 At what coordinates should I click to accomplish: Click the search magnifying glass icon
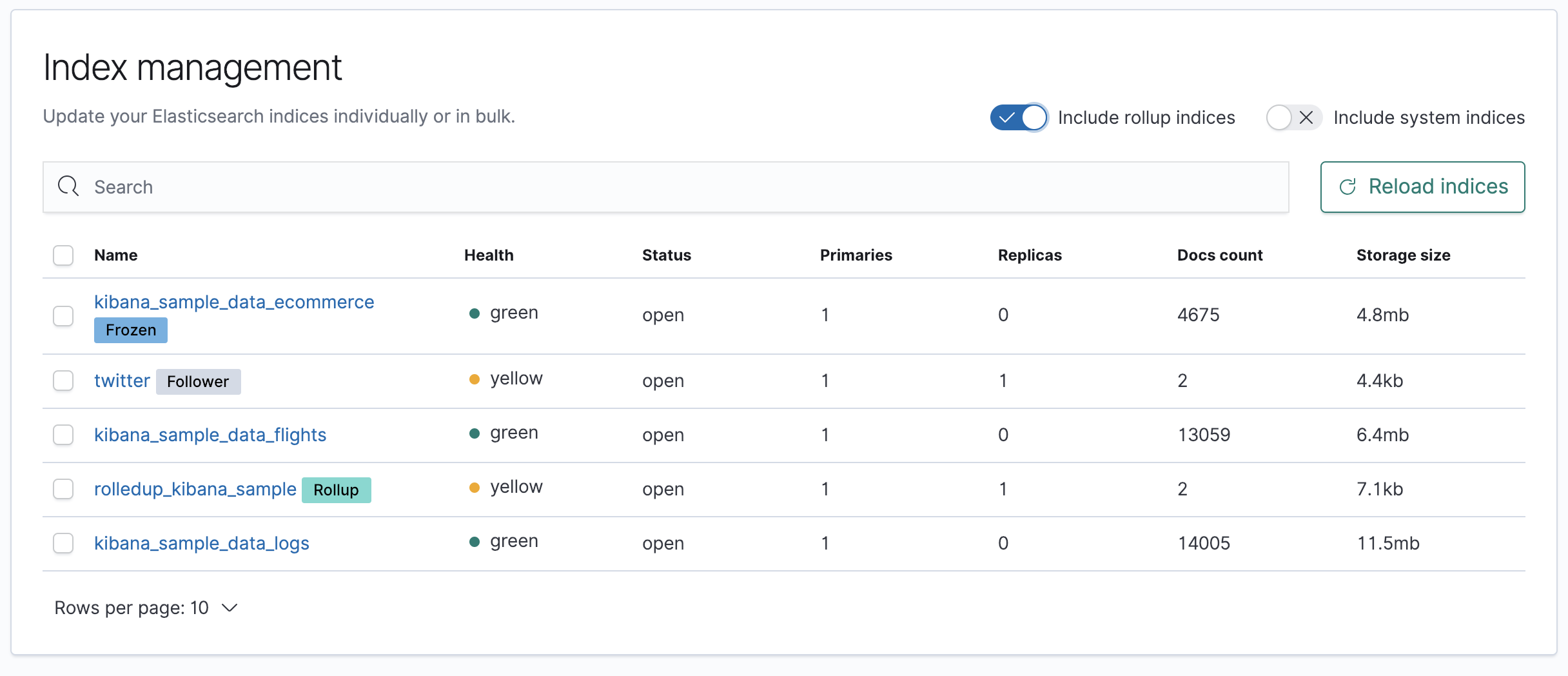[69, 186]
